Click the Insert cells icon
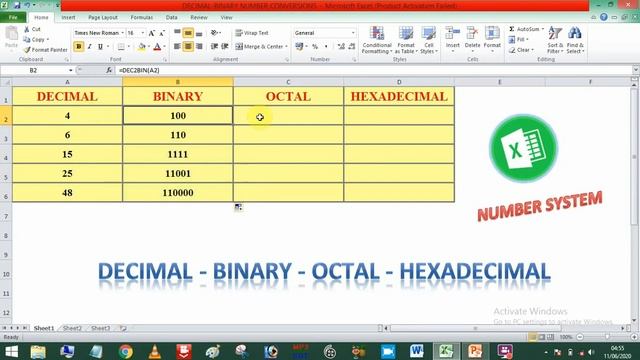The image size is (640, 360). point(452,33)
